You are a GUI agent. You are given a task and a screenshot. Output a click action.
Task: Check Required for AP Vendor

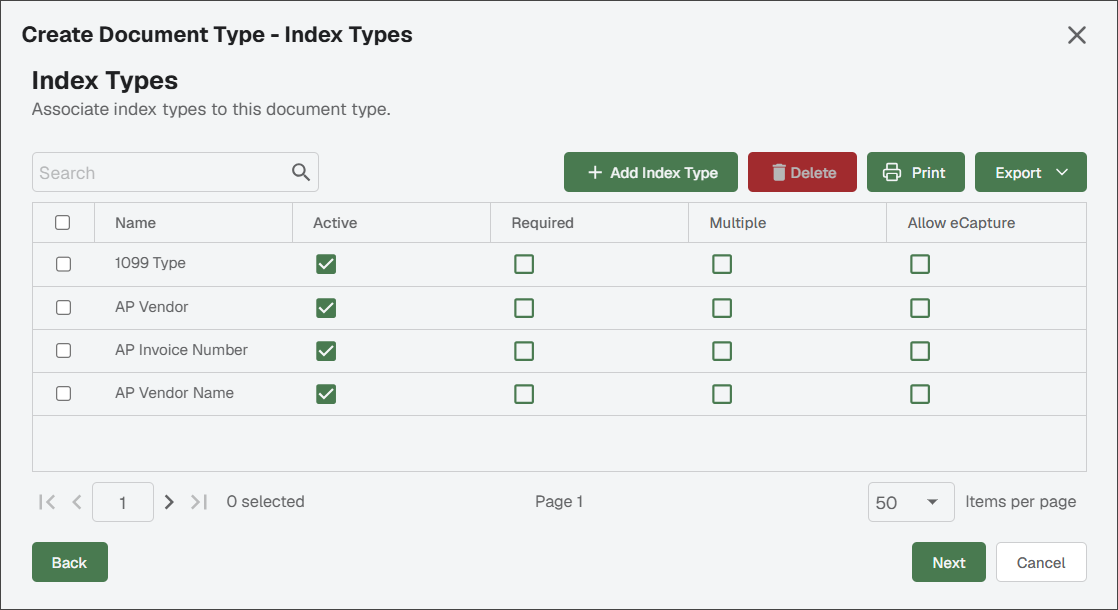point(524,308)
